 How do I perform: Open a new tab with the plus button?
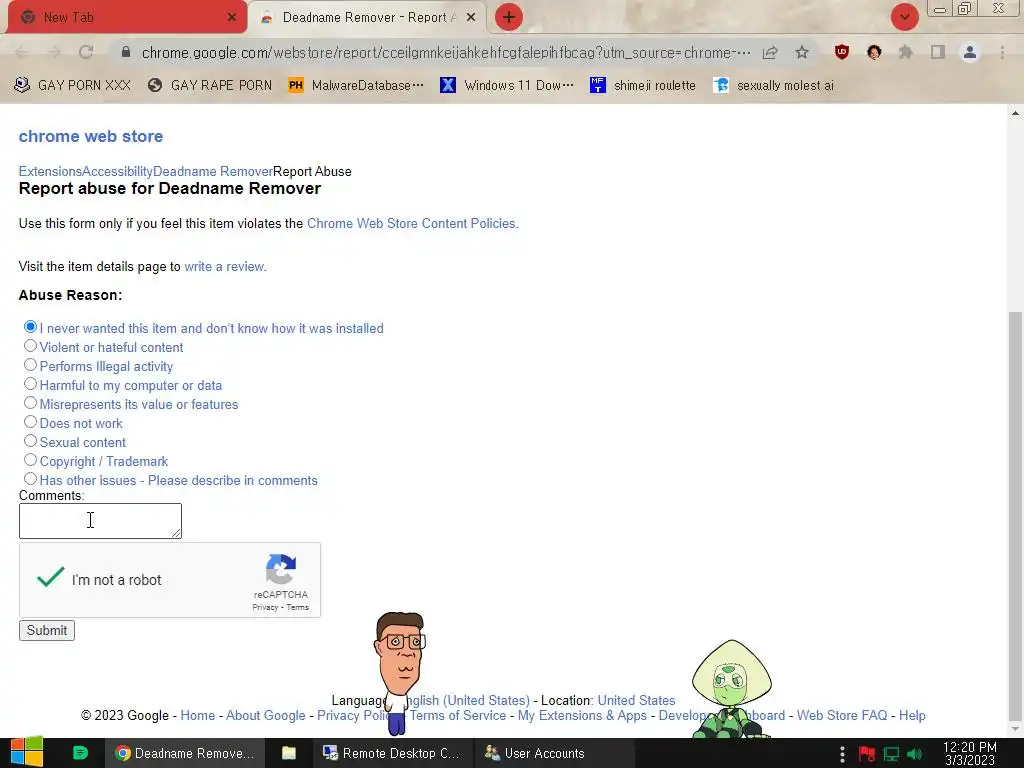point(509,17)
